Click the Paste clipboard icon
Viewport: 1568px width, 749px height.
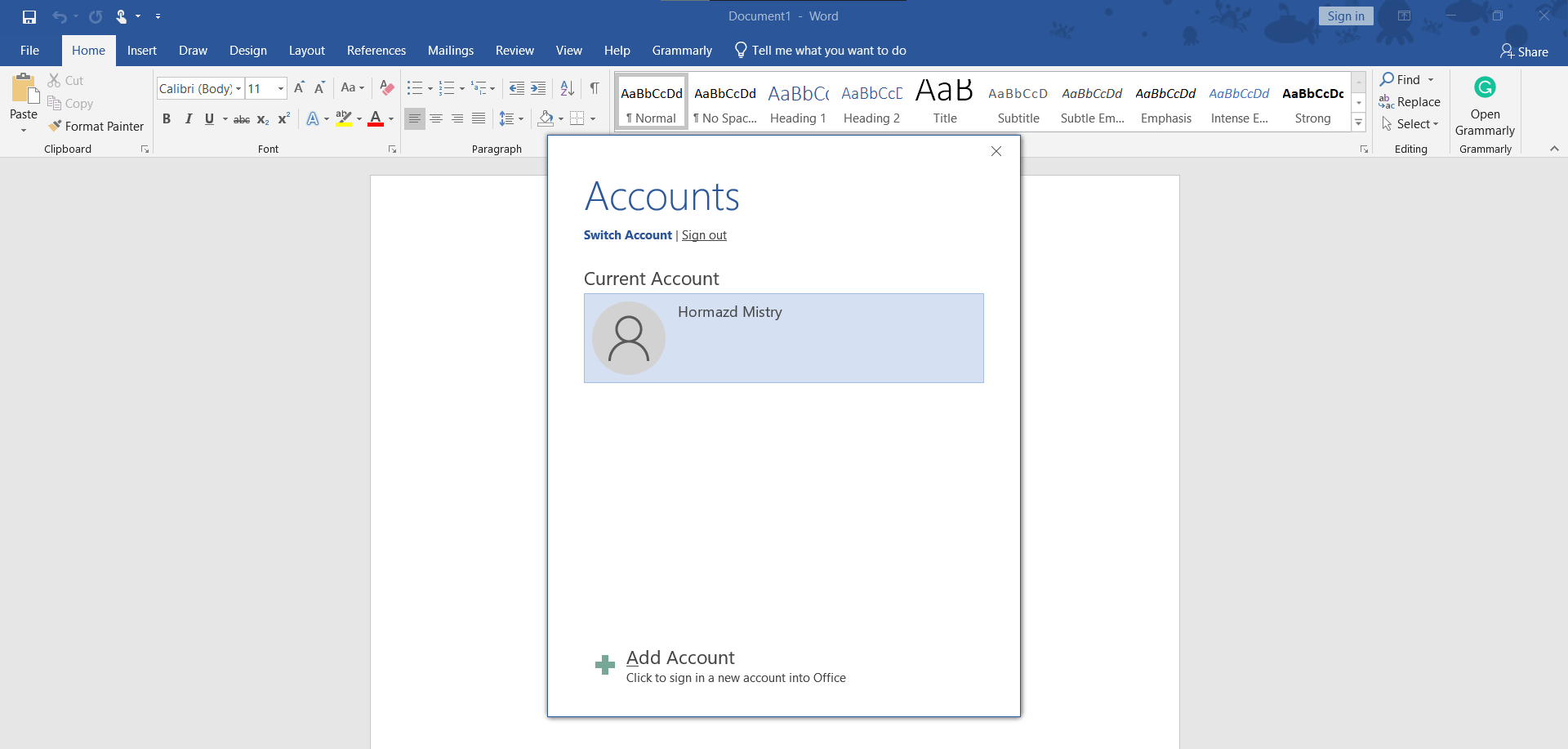24,89
